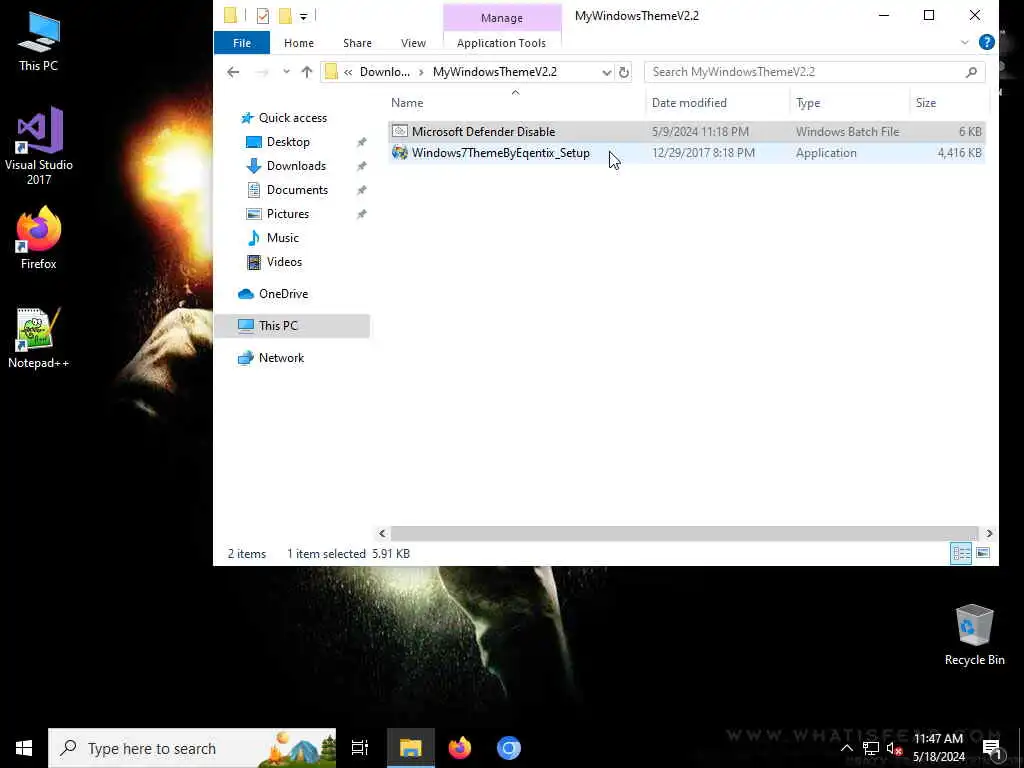
Task: Open the Application Tools tab
Action: coord(501,43)
